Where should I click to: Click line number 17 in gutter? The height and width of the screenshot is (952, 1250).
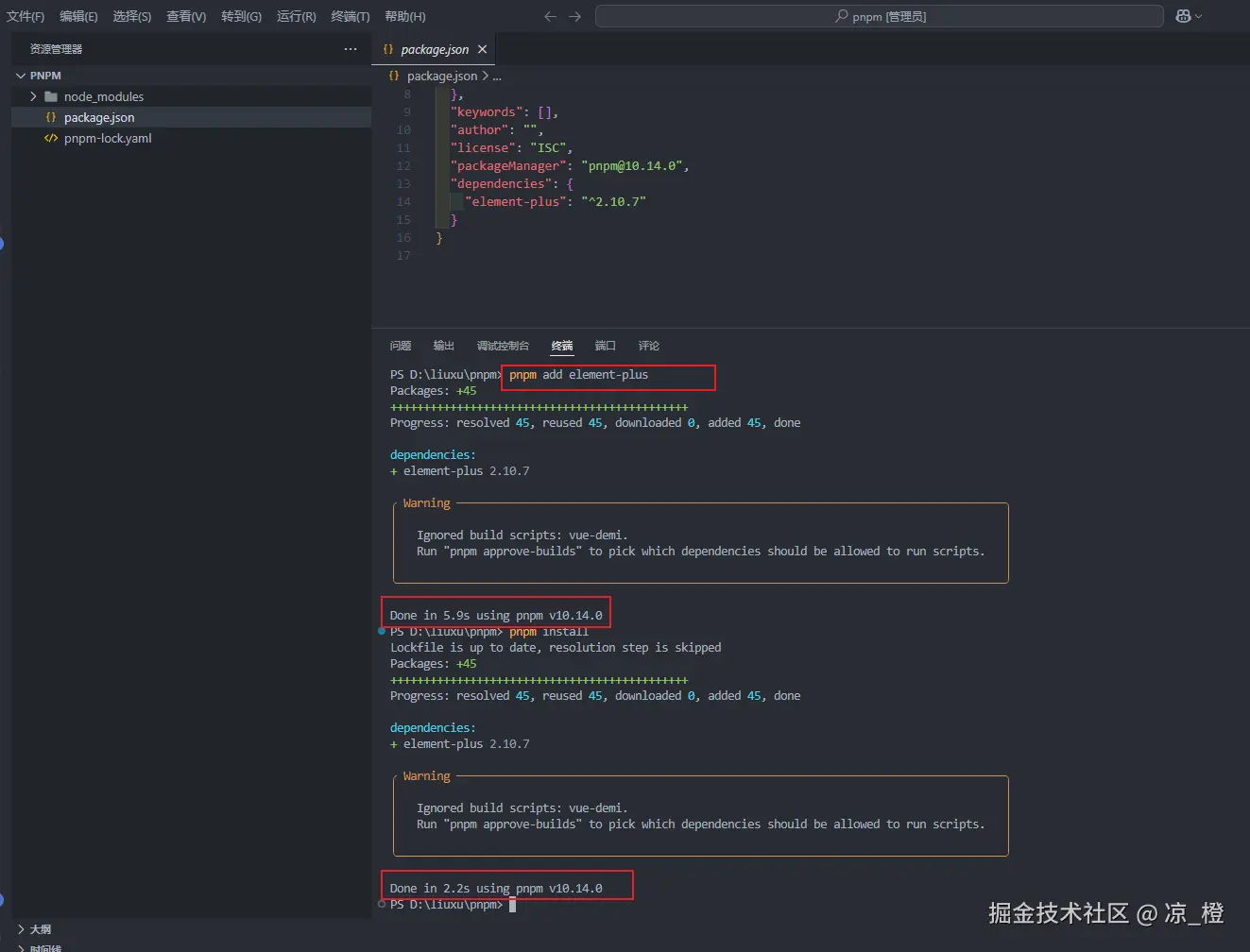tap(403, 255)
